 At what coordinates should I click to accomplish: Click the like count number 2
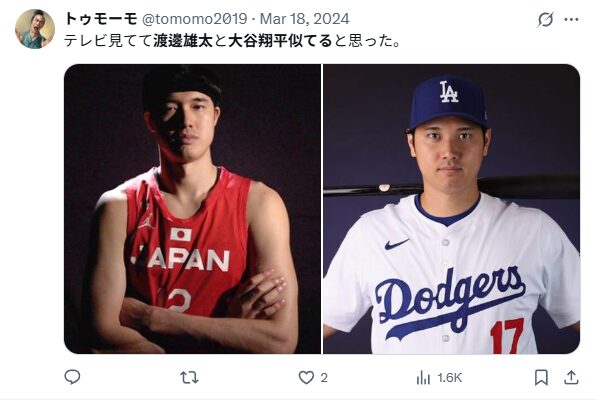(x=324, y=378)
